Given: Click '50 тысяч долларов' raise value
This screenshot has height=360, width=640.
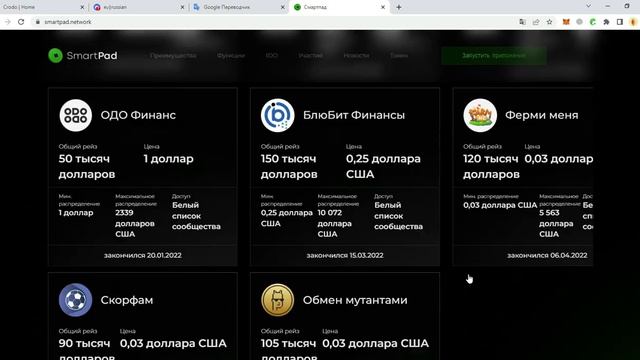Looking at the screenshot, I should point(87,167).
